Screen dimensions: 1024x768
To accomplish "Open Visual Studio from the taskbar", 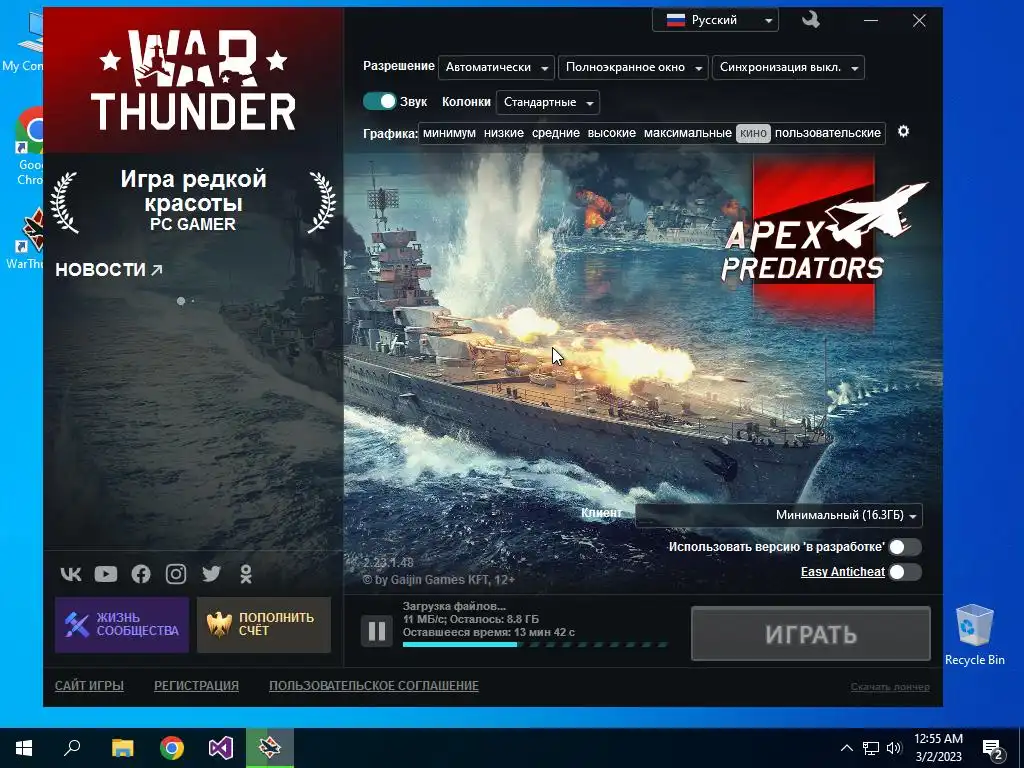I will (221, 748).
